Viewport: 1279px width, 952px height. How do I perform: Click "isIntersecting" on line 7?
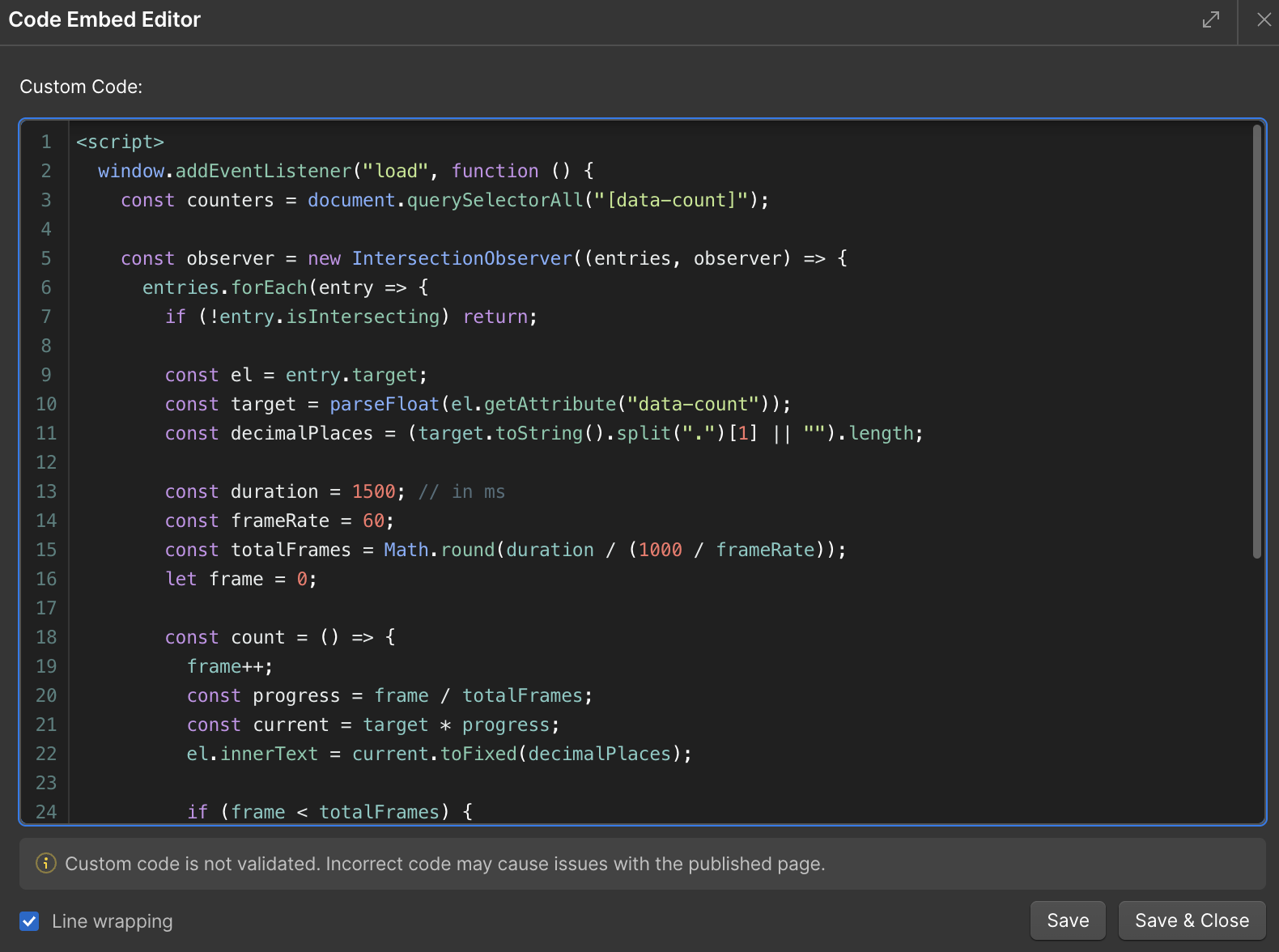[x=363, y=317]
